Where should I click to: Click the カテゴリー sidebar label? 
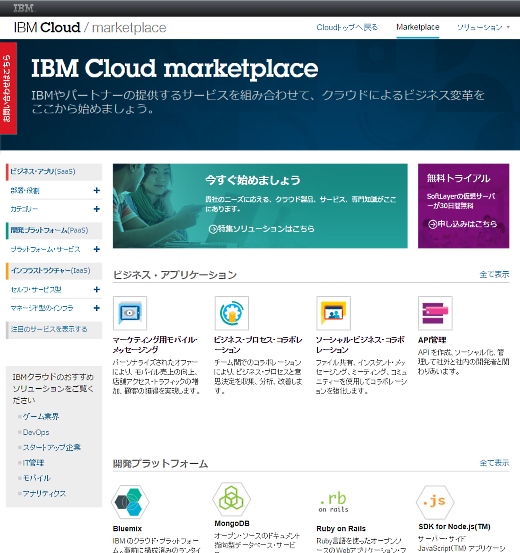(x=24, y=209)
